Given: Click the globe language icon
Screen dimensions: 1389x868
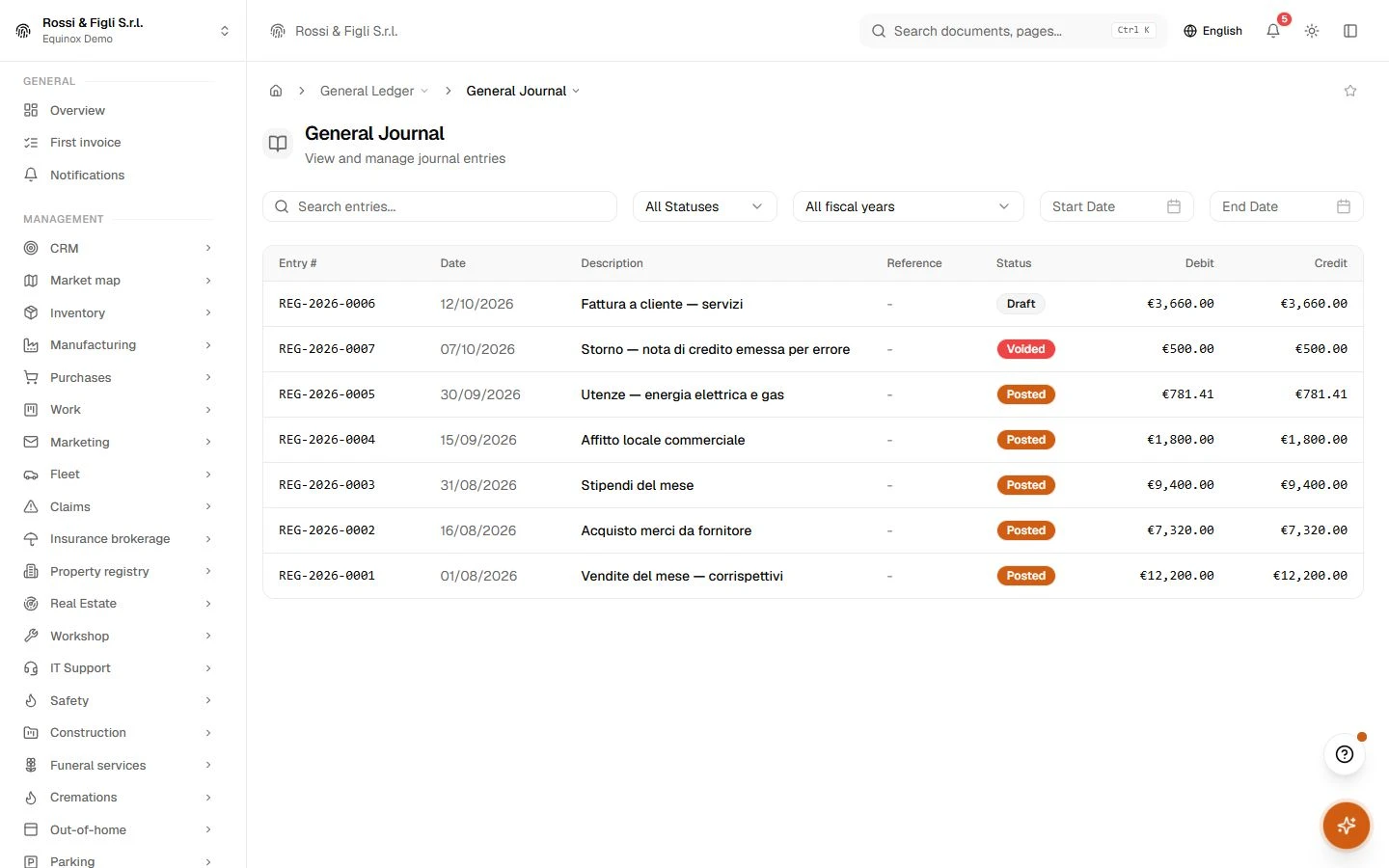Looking at the screenshot, I should (1190, 31).
